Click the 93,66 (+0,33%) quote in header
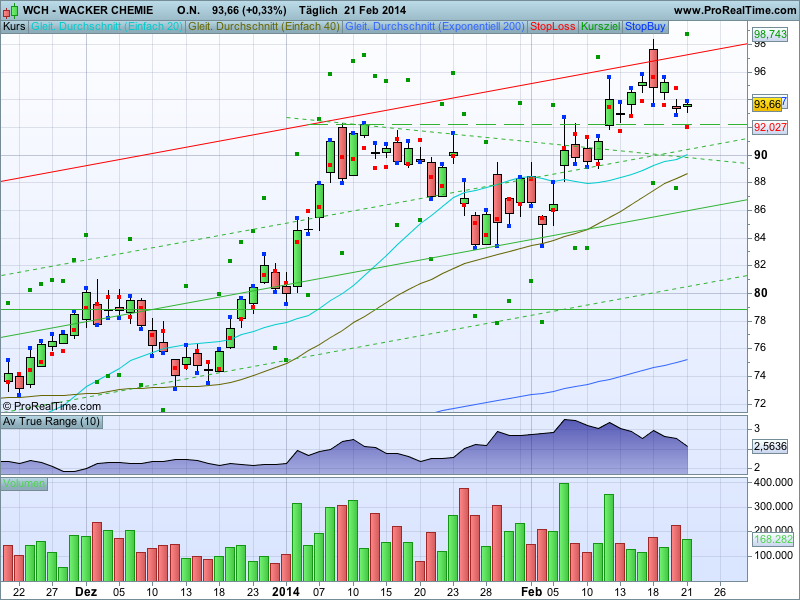 pos(249,10)
